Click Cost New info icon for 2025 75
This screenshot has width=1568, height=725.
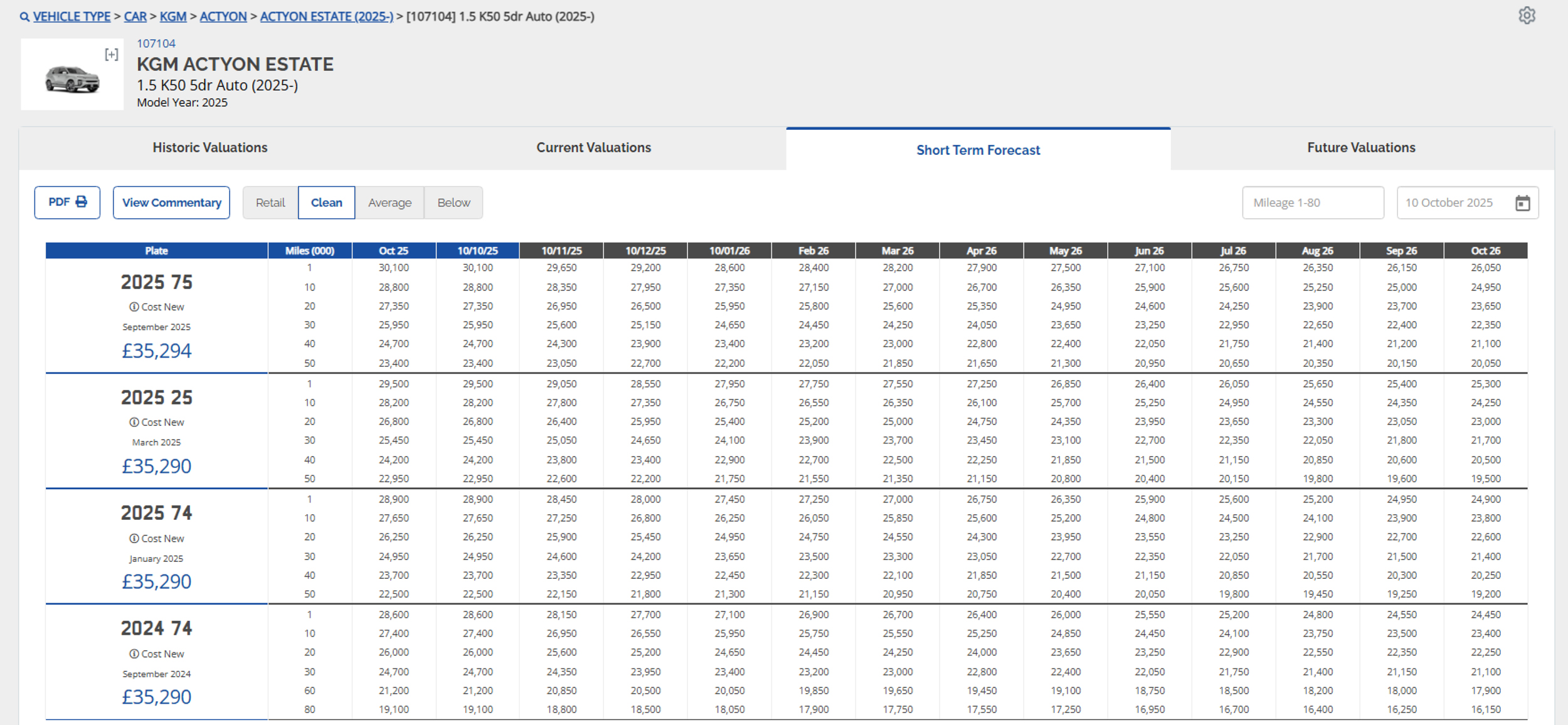coord(134,307)
